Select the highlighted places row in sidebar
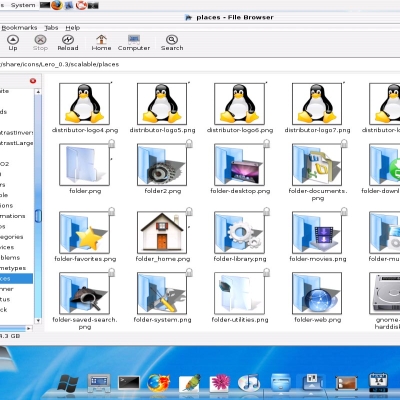 [16, 279]
